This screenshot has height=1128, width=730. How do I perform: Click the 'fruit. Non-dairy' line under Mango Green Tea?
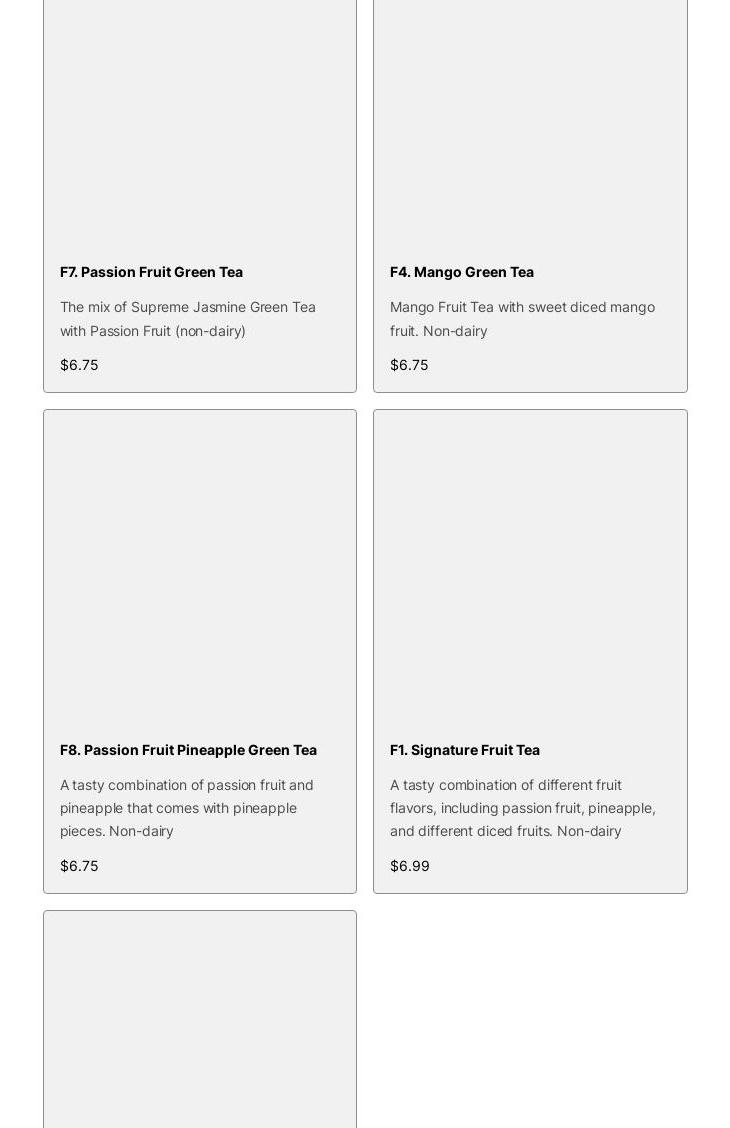click(x=438, y=331)
